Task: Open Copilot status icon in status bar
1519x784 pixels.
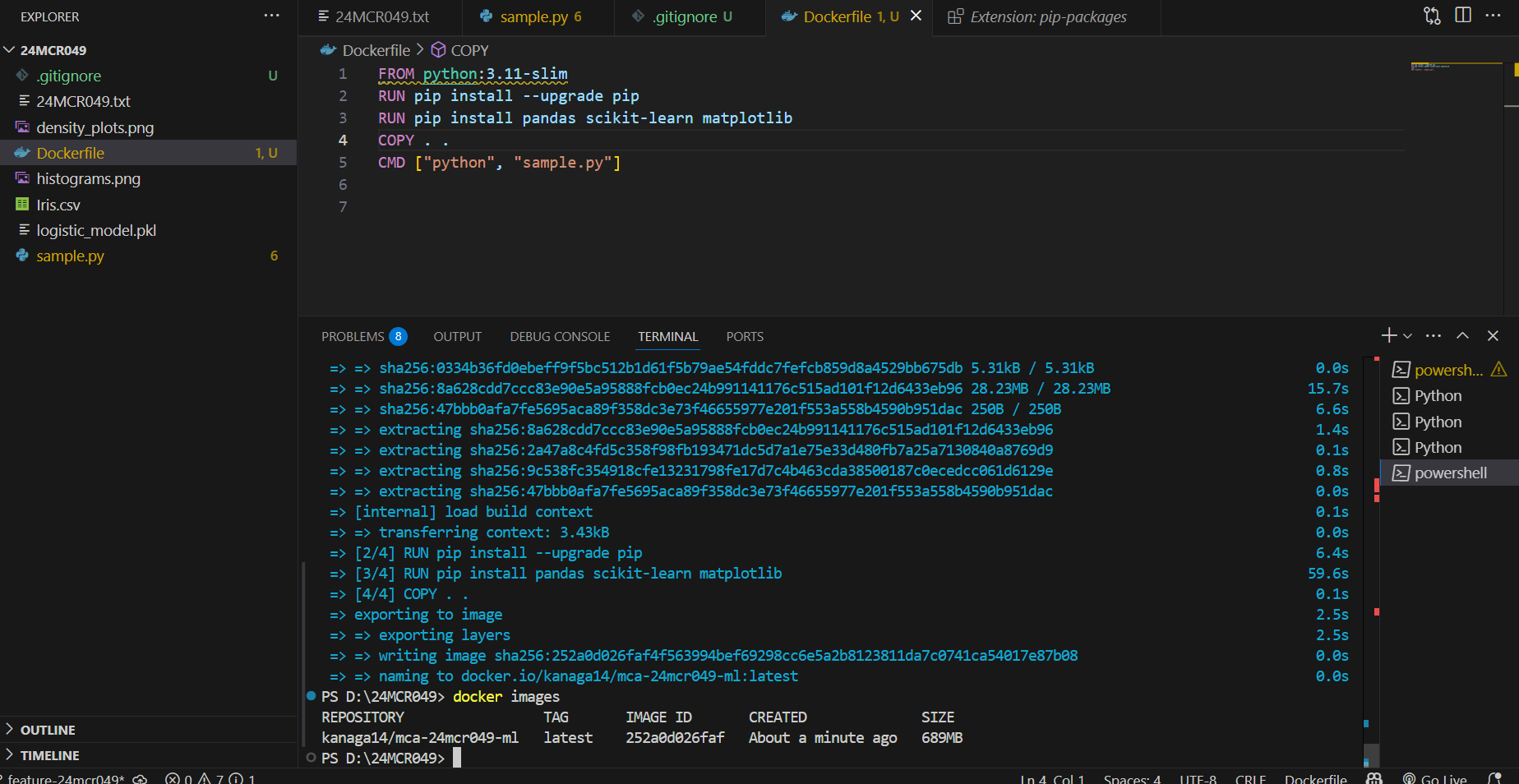Action: [1374, 778]
